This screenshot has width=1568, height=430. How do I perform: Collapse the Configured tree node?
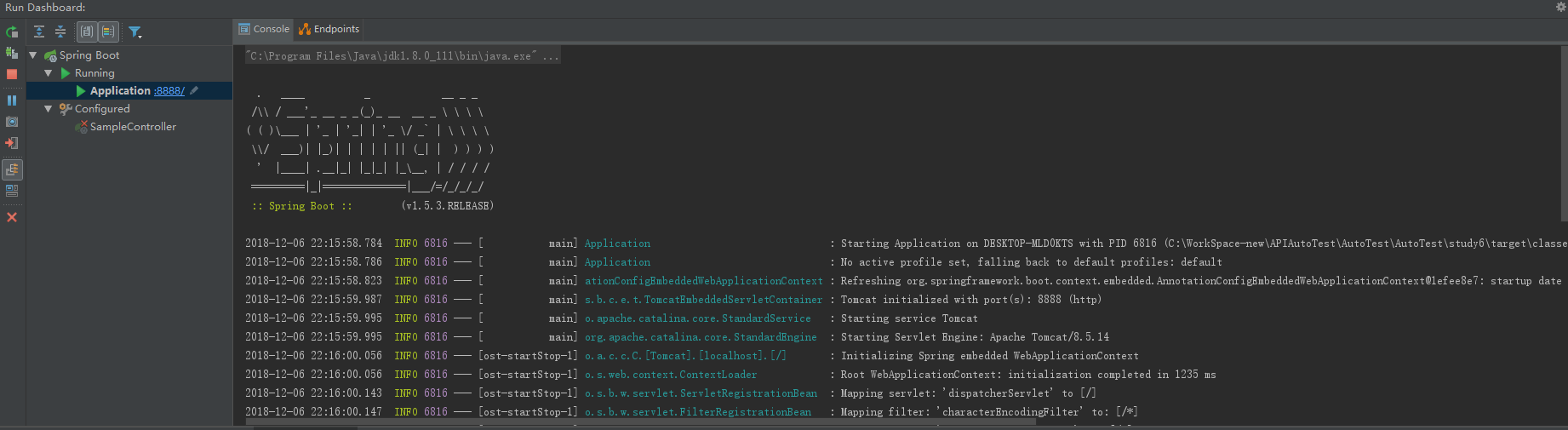tap(49, 109)
